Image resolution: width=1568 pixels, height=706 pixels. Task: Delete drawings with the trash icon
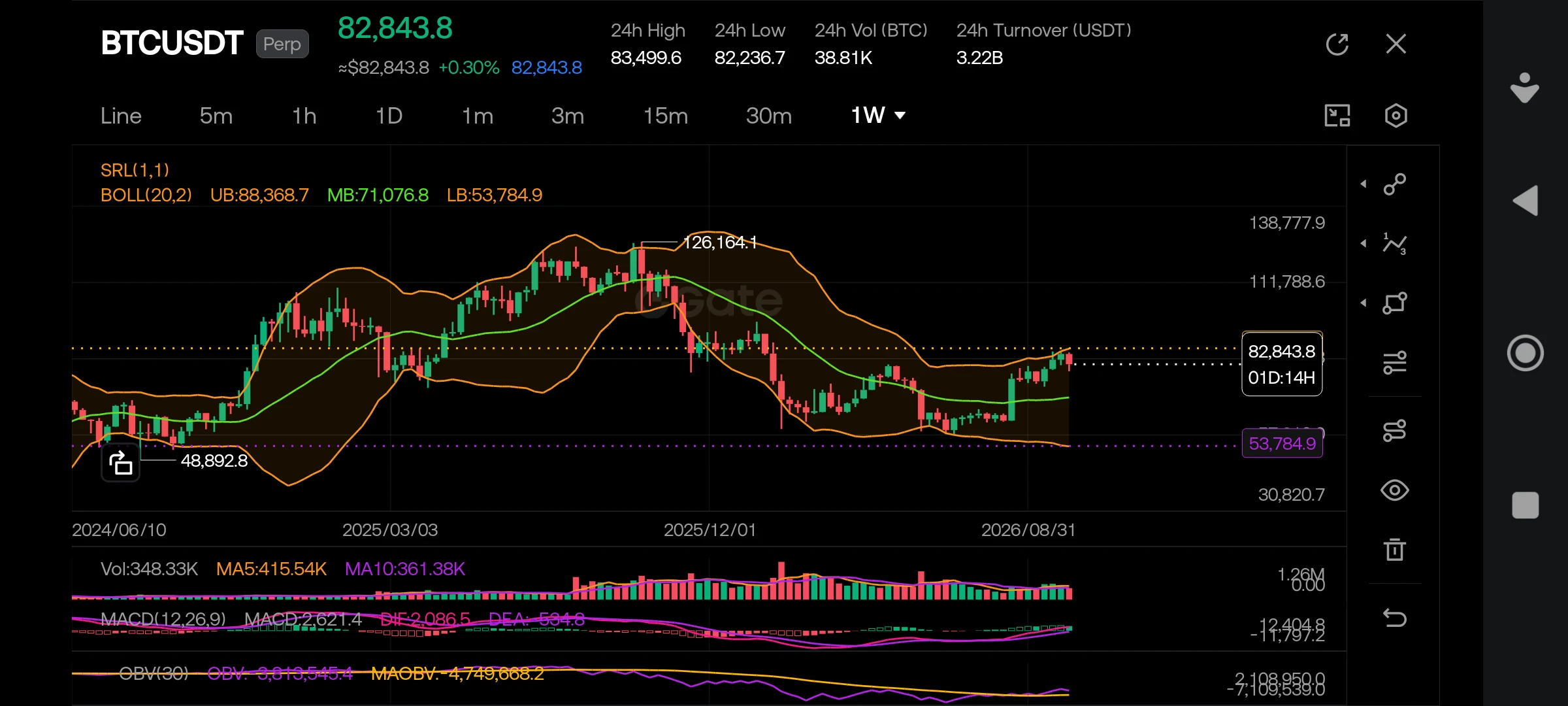point(1395,550)
